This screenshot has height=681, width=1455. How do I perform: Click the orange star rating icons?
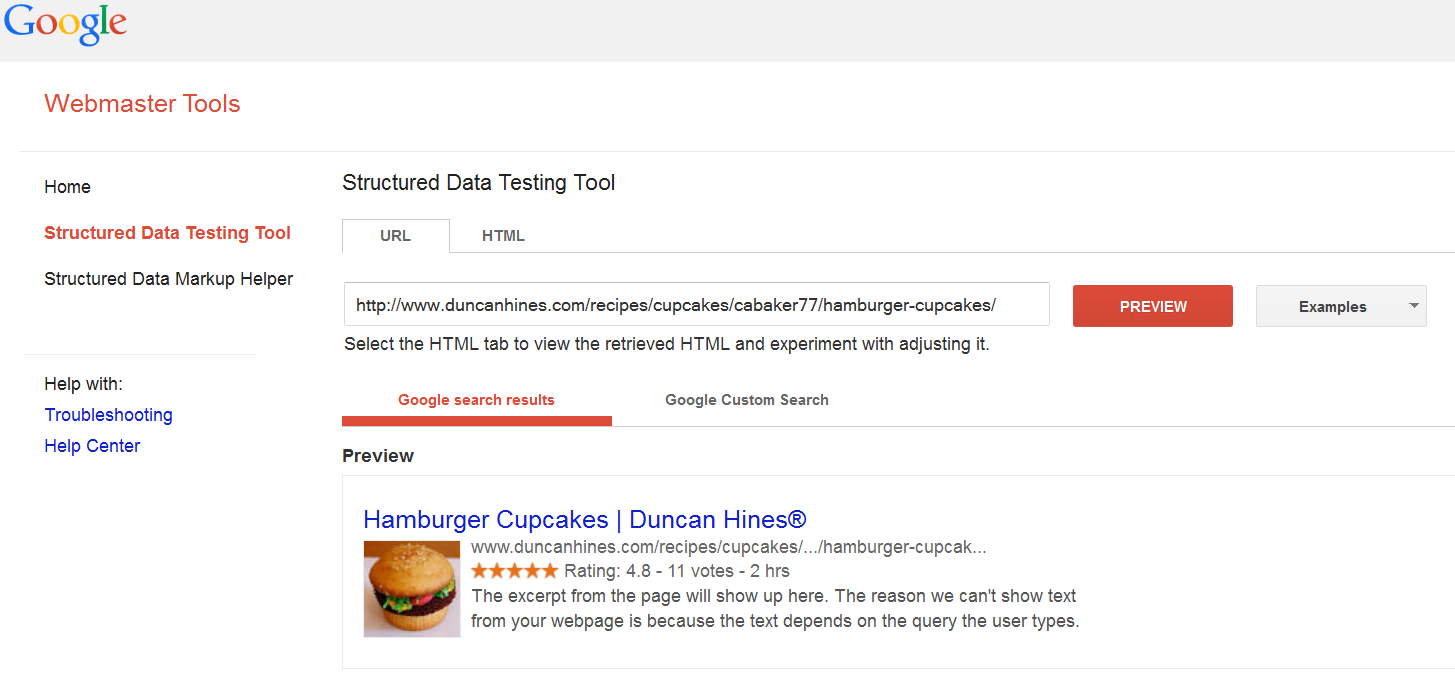tap(514, 571)
